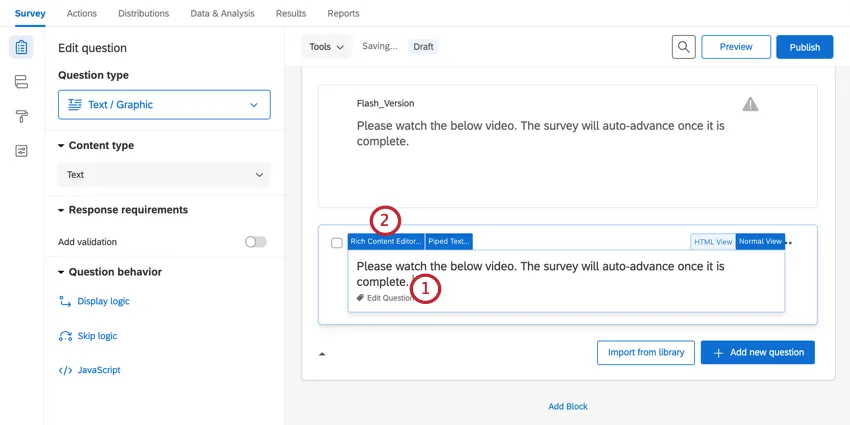Open the Tools dropdown menu
Viewport: 850px width, 425px height.
[327, 47]
